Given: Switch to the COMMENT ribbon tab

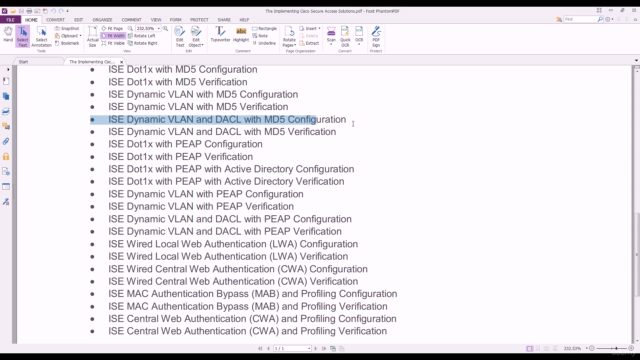Looking at the screenshot, I should 131,20.
